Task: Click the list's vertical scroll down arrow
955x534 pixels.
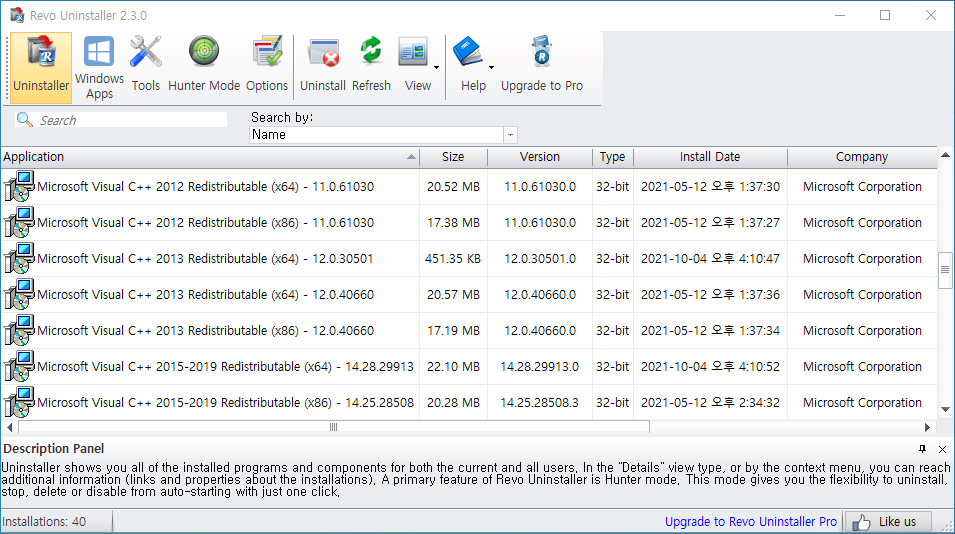Action: click(945, 410)
